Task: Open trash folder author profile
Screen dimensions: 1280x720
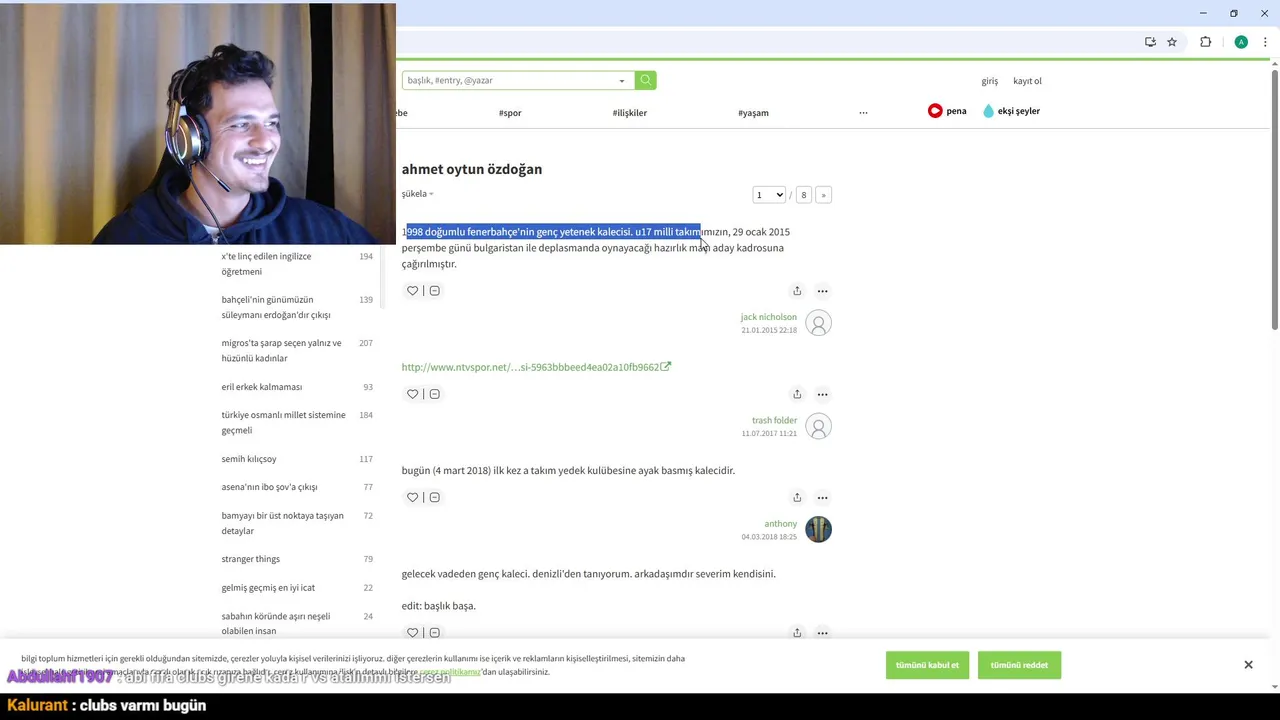Action: (x=774, y=420)
